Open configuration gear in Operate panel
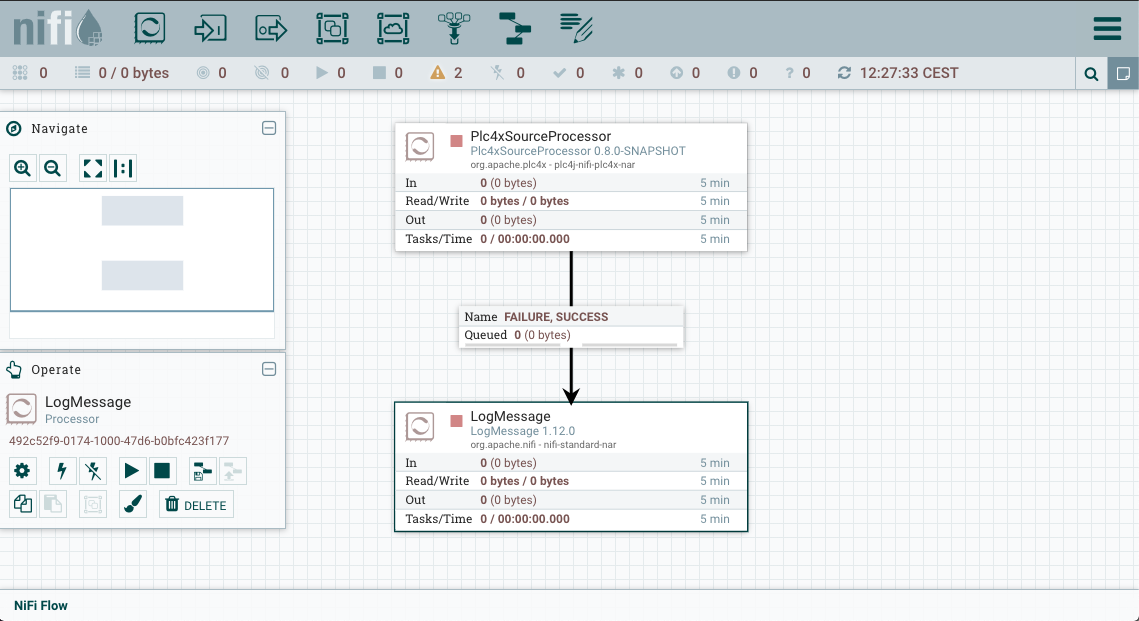 click(x=22, y=470)
